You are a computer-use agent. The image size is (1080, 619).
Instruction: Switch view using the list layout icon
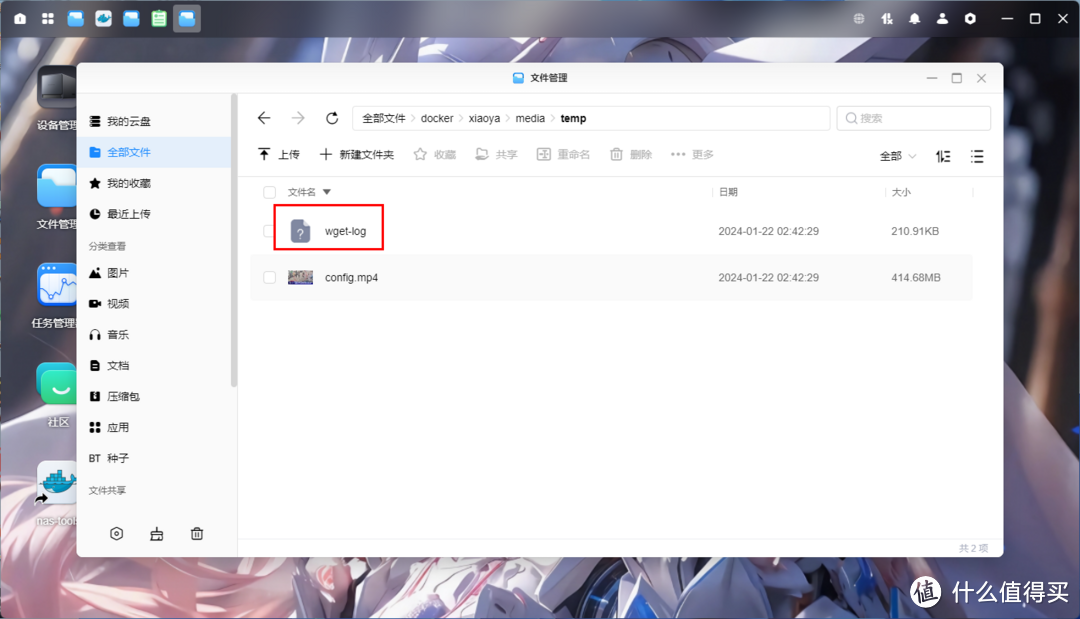[x=976, y=156]
